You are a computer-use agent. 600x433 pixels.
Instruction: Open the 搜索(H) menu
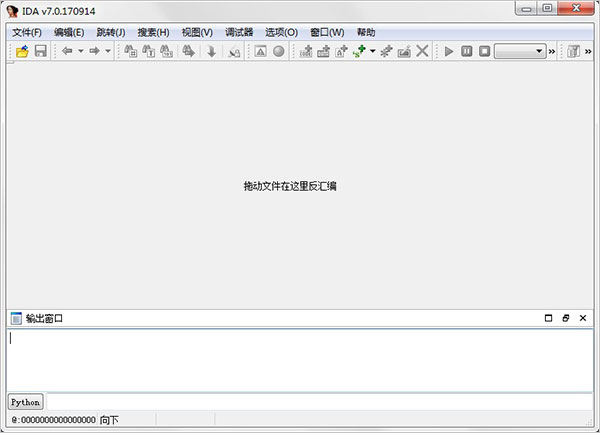pyautogui.click(x=153, y=33)
